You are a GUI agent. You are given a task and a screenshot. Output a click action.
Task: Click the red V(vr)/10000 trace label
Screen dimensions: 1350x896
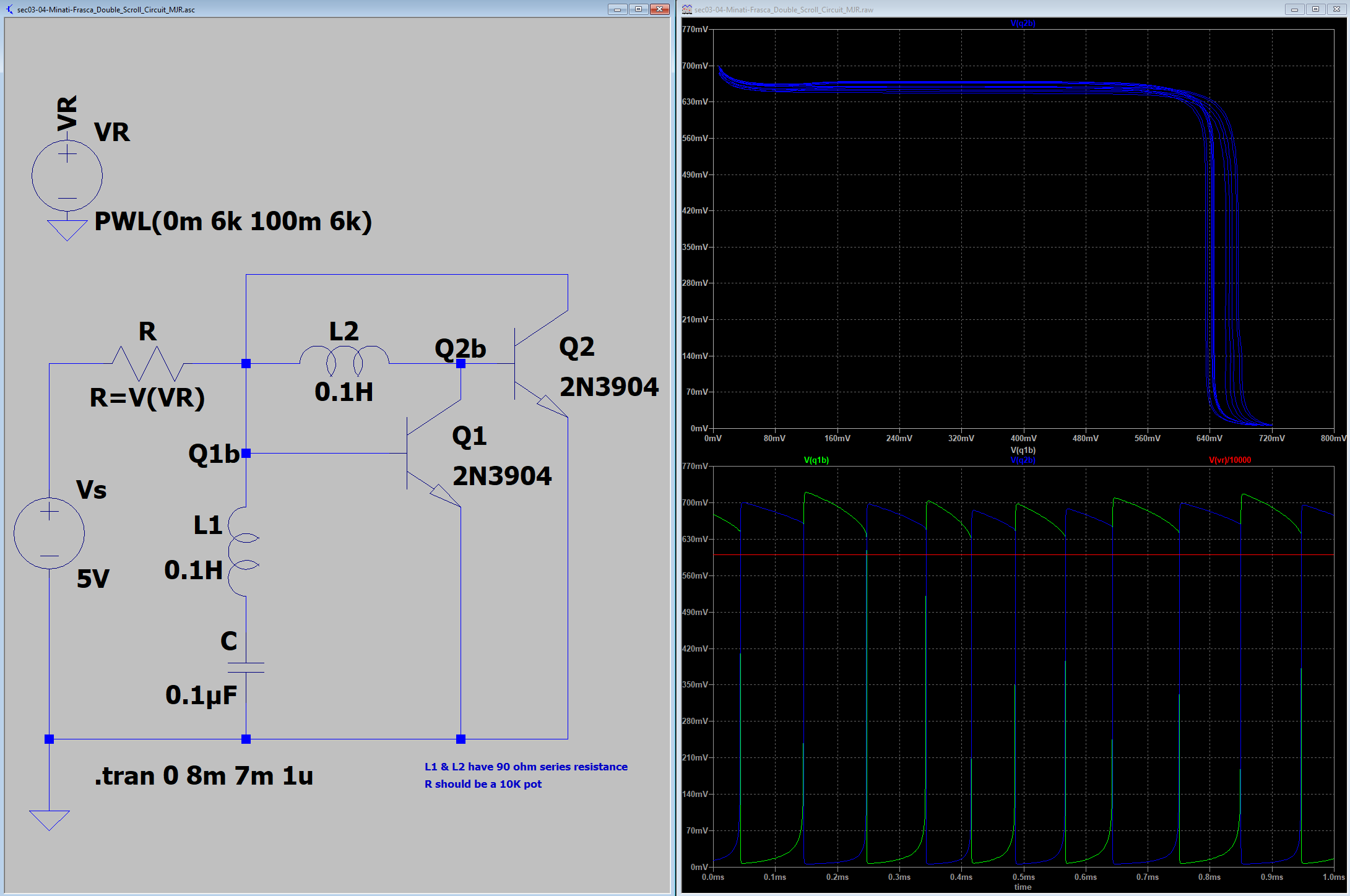(x=1229, y=460)
